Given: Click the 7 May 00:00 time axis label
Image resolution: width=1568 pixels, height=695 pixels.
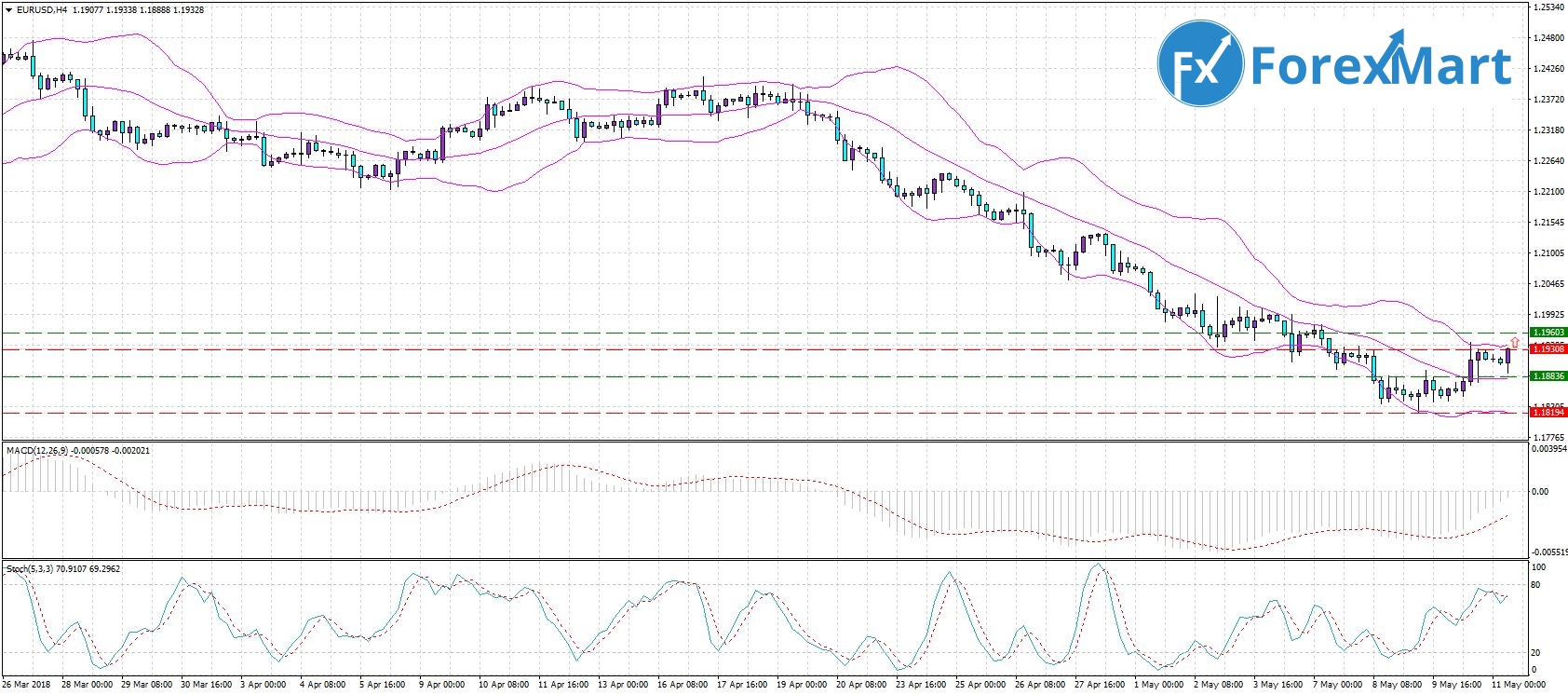Looking at the screenshot, I should pyautogui.click(x=1337, y=685).
